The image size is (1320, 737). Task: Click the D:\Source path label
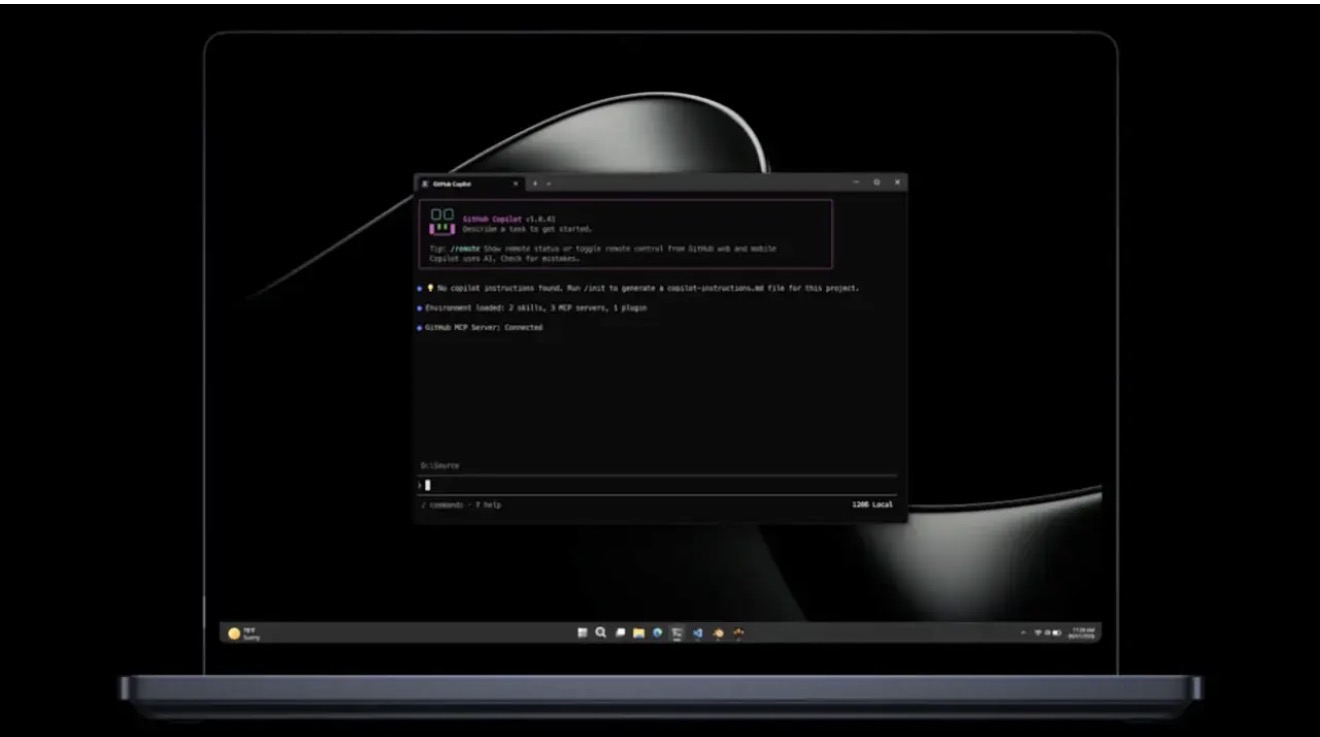point(440,466)
